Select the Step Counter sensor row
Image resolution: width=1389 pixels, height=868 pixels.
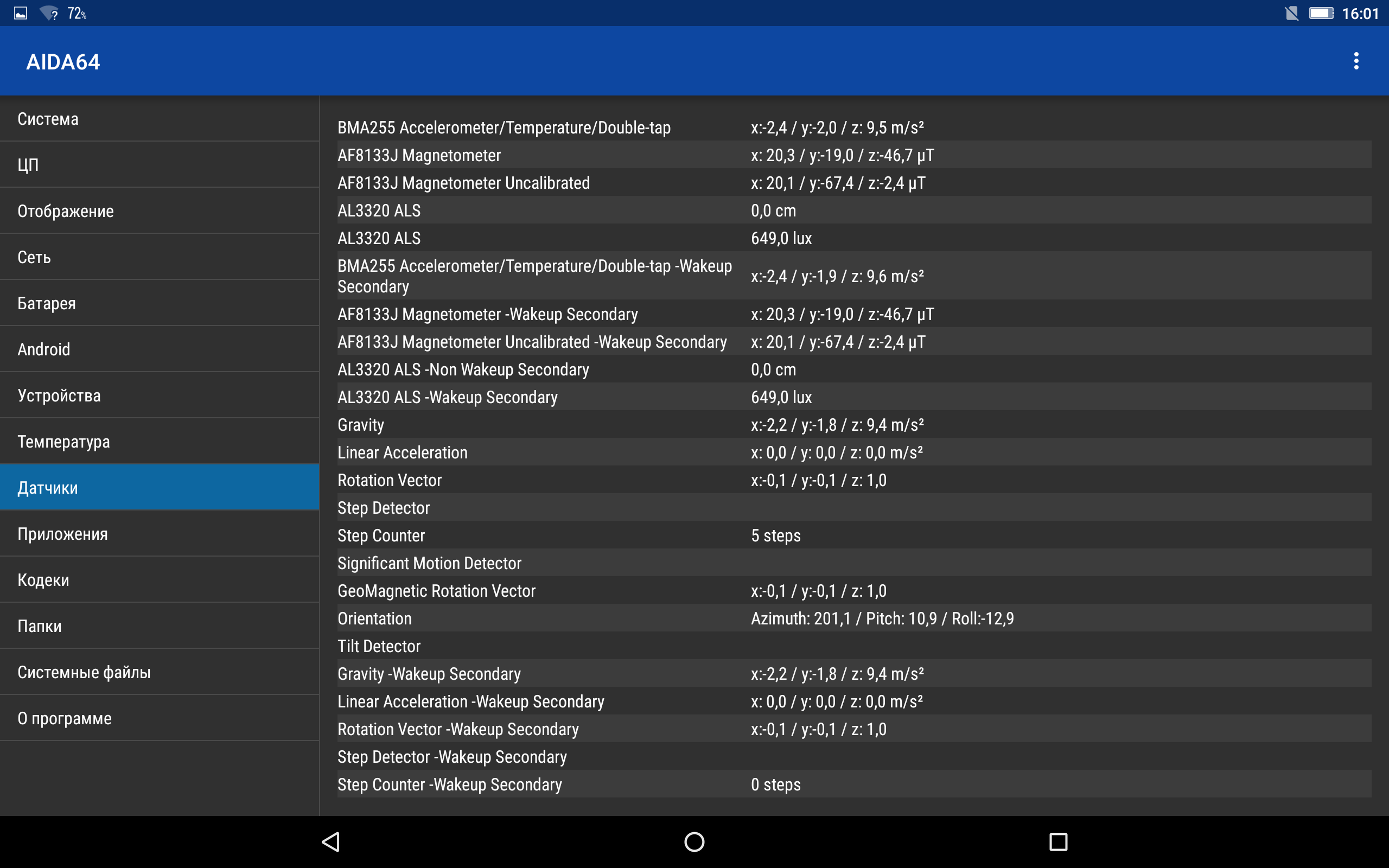click(x=854, y=535)
